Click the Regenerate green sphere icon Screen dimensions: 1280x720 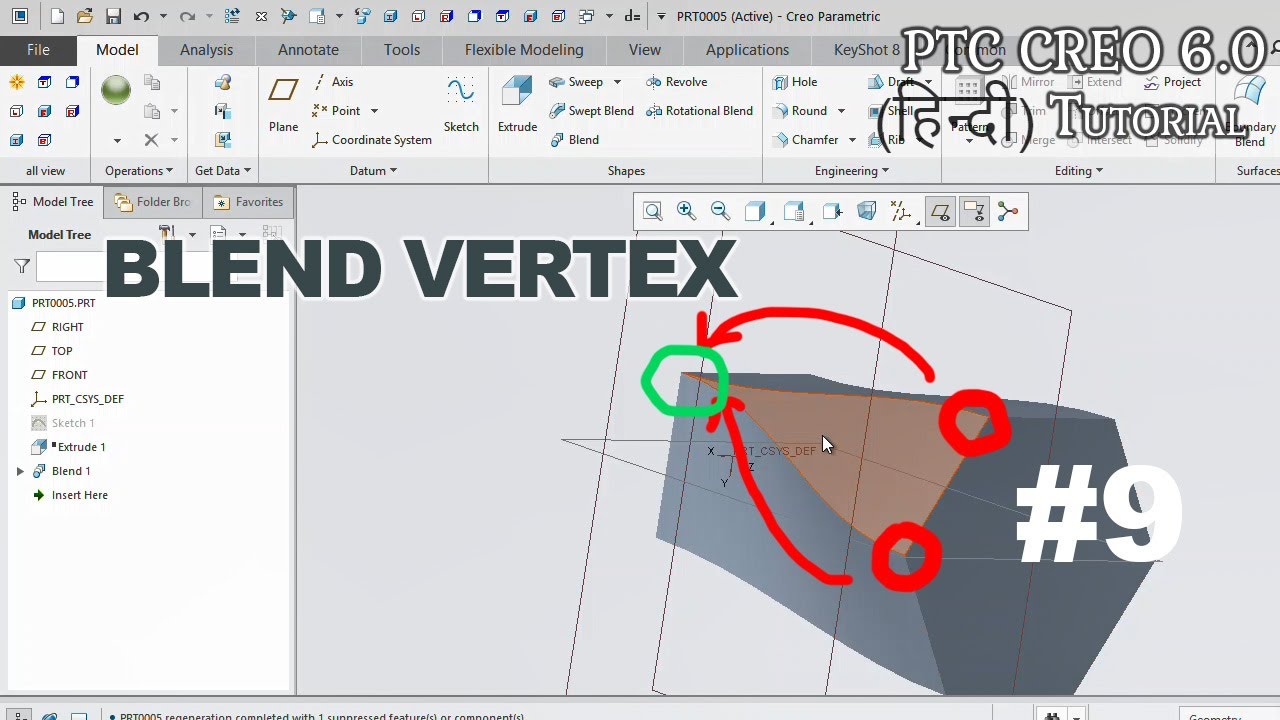click(x=116, y=90)
